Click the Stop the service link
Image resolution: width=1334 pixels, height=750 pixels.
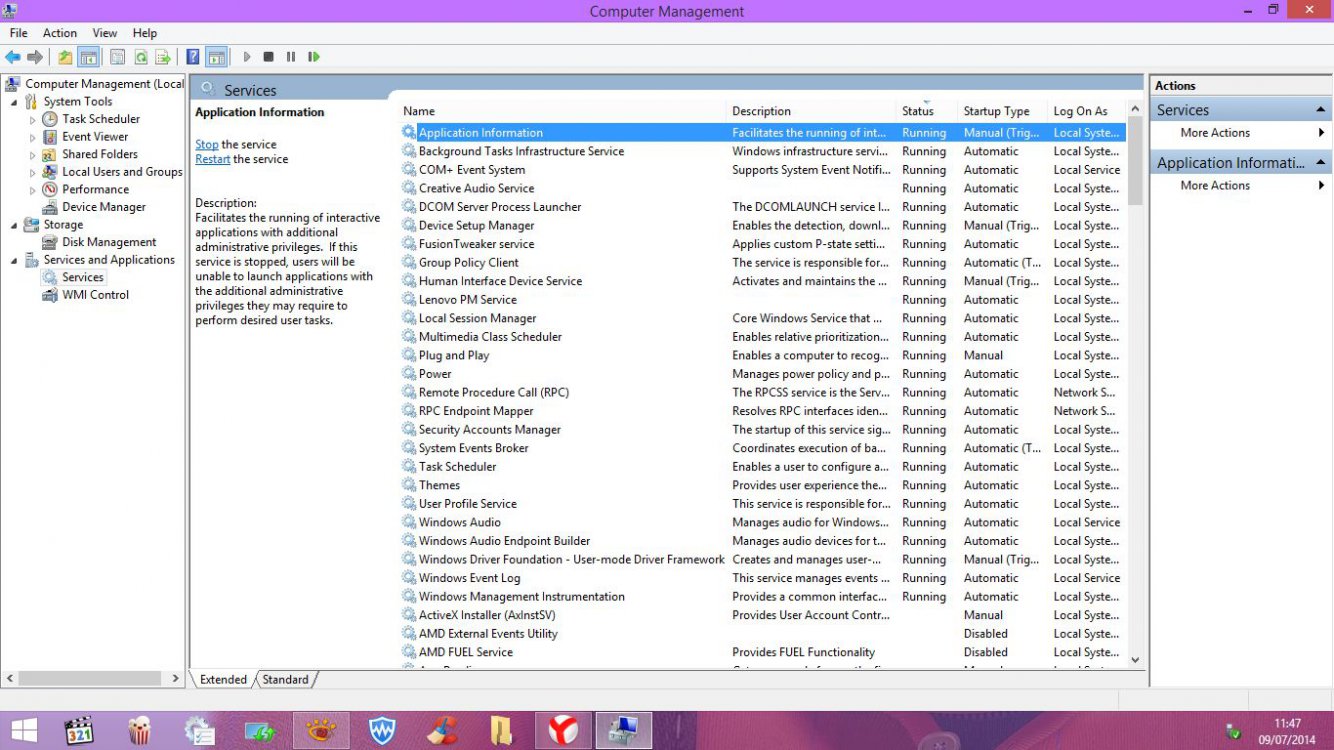click(x=207, y=144)
